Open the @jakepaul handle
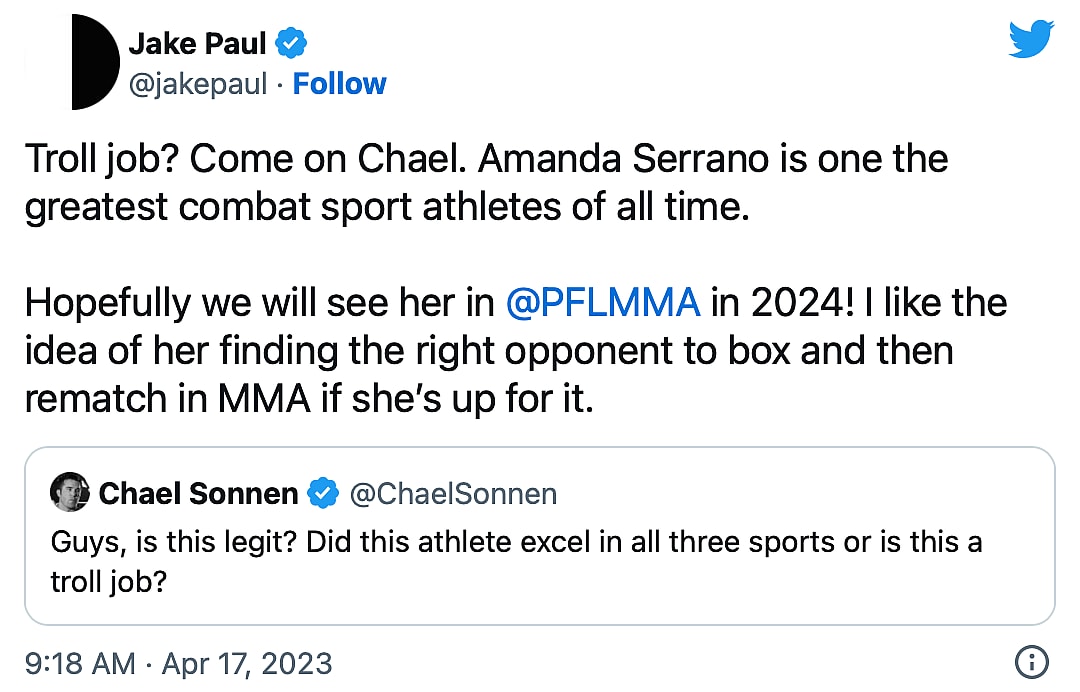 (198, 84)
